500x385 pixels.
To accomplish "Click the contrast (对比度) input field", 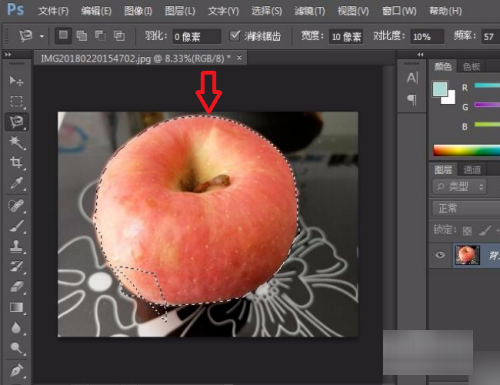I will [x=427, y=36].
